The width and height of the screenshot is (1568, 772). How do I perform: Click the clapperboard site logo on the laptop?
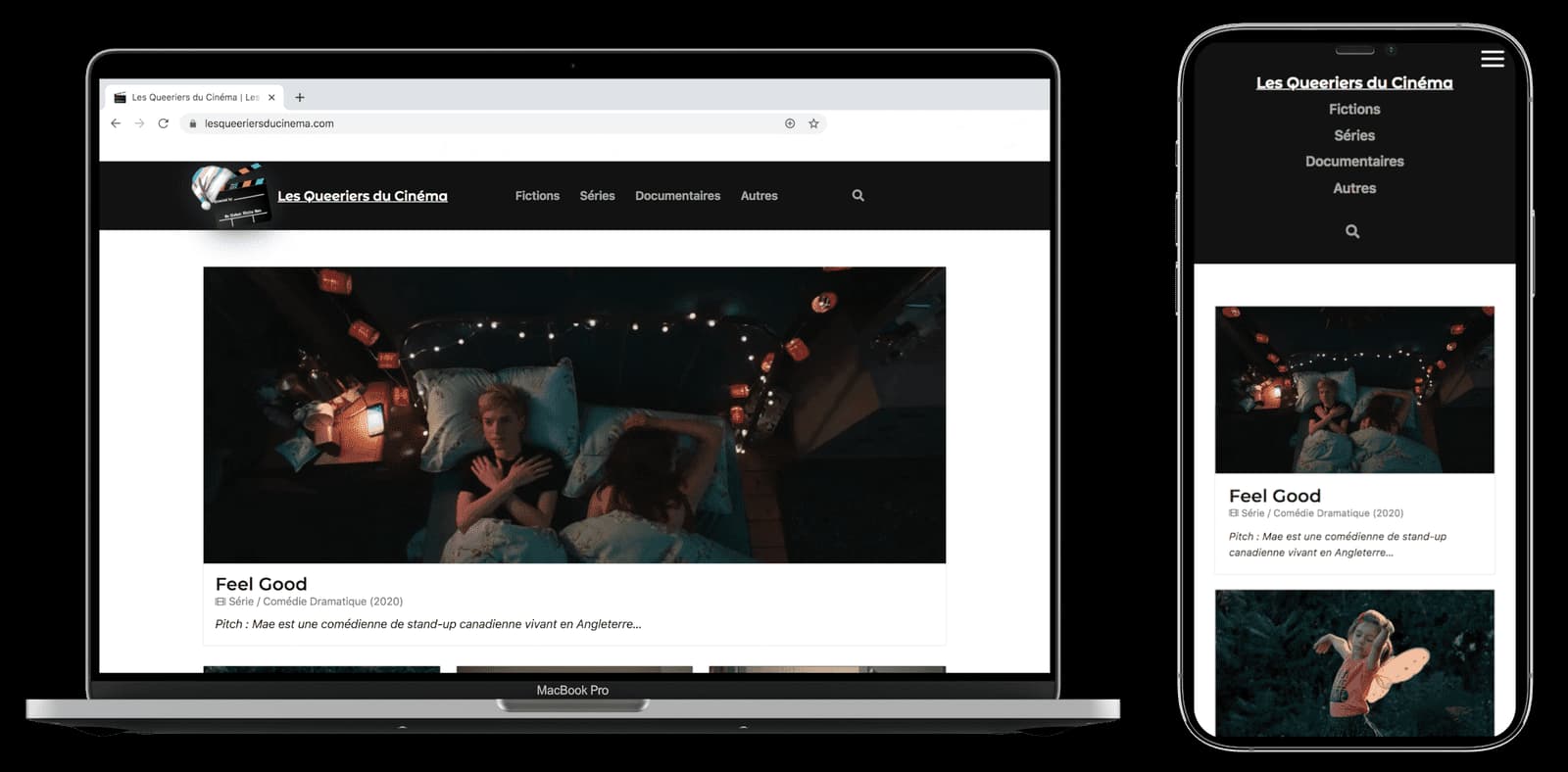(x=231, y=195)
